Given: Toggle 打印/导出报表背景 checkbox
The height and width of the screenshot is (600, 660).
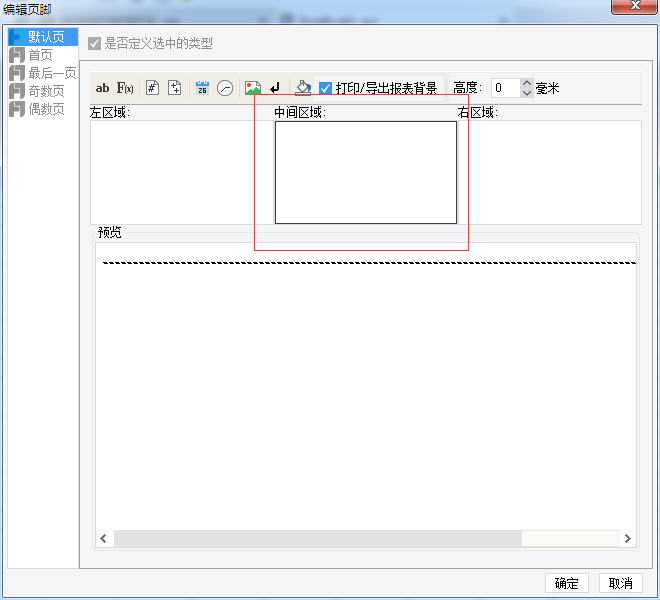Looking at the screenshot, I should [x=325, y=88].
